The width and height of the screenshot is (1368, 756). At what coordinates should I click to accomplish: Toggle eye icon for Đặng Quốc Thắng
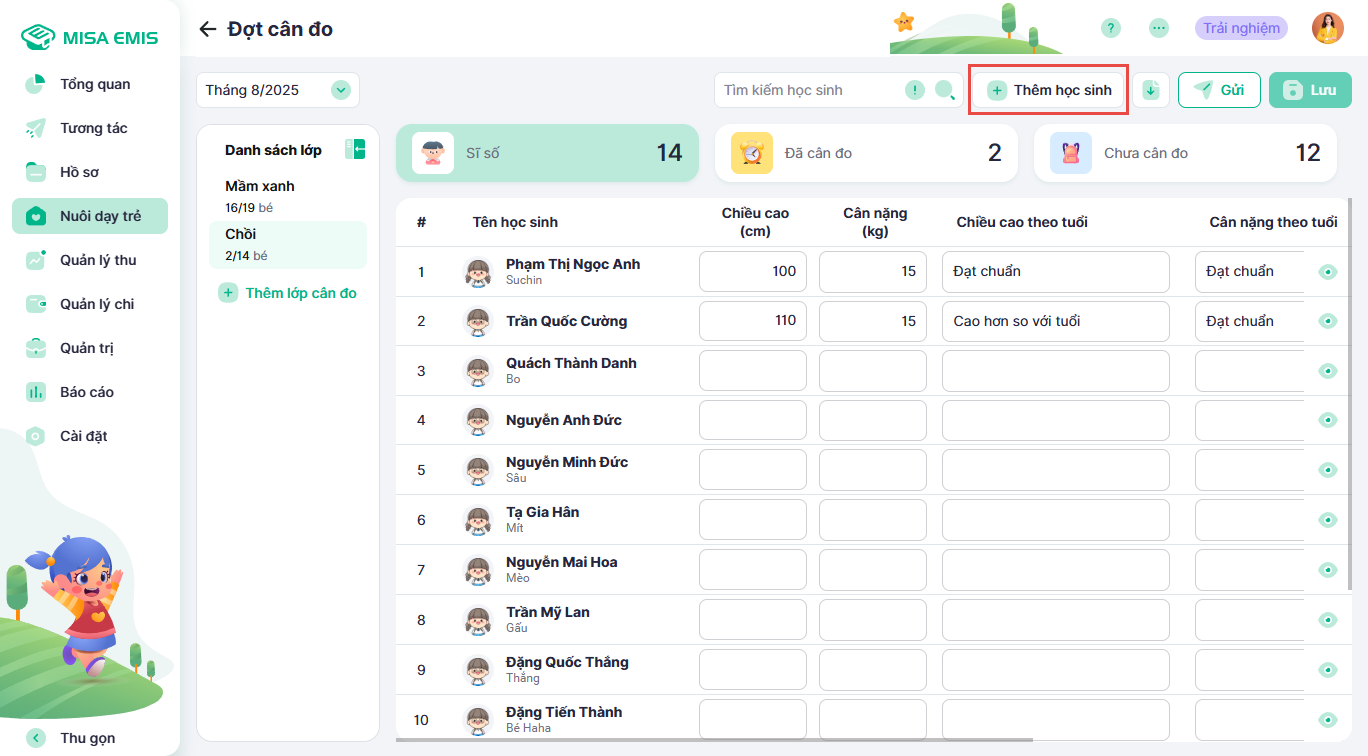click(1328, 670)
